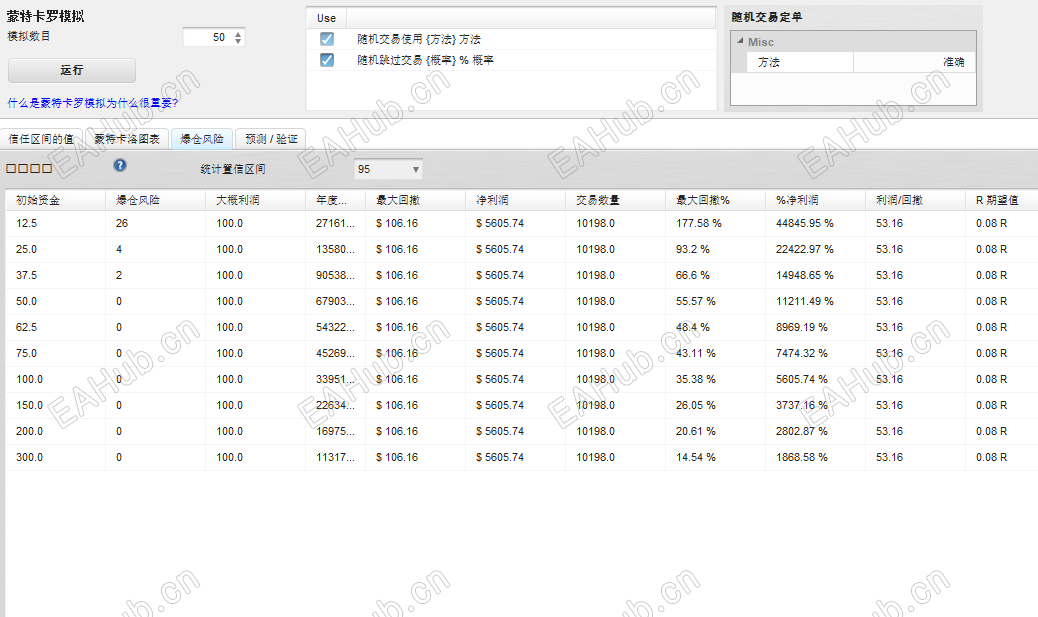Open the confidence interval dropdown showing 95
Viewport: 1038px width, 617px height.
coord(388,169)
